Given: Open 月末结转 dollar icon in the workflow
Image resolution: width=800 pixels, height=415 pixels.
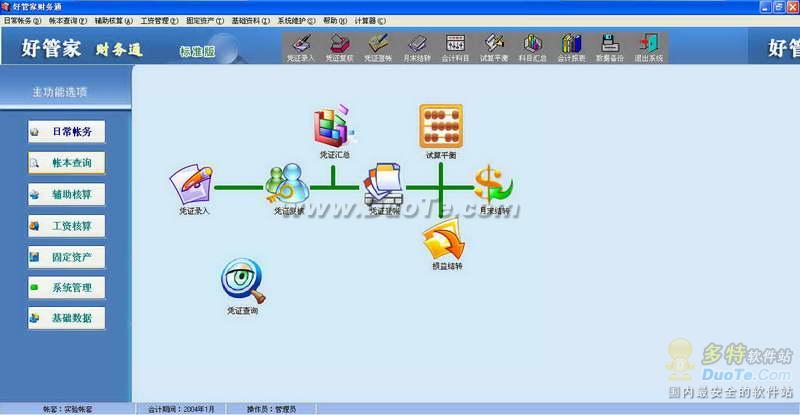Looking at the screenshot, I should [x=494, y=189].
